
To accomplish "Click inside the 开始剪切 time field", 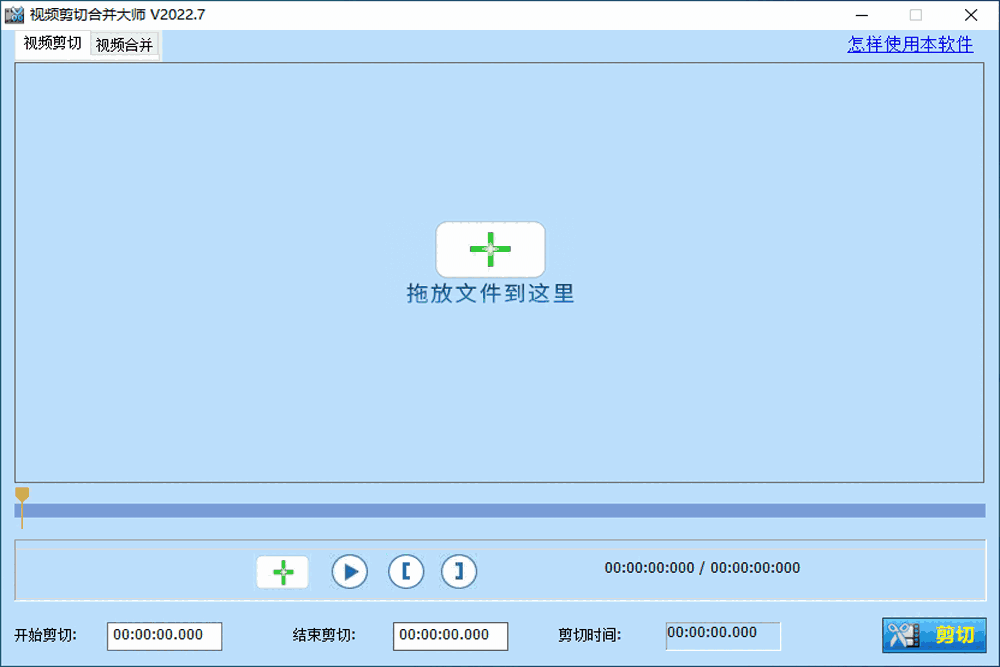I will (164, 636).
